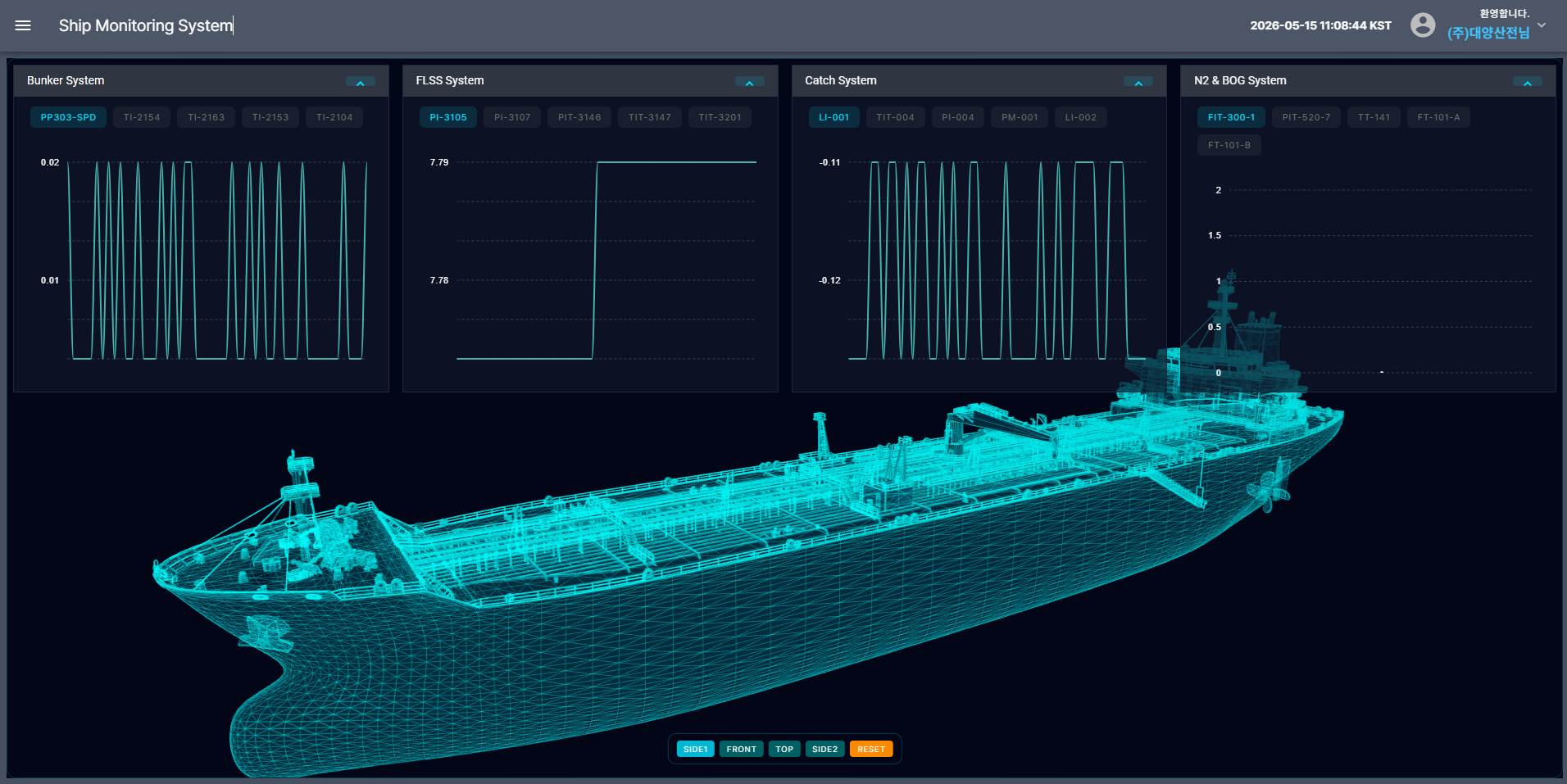Viewport: 1567px width, 784px height.
Task: Click the 1.5 axis label in N2 chart
Action: [1215, 235]
